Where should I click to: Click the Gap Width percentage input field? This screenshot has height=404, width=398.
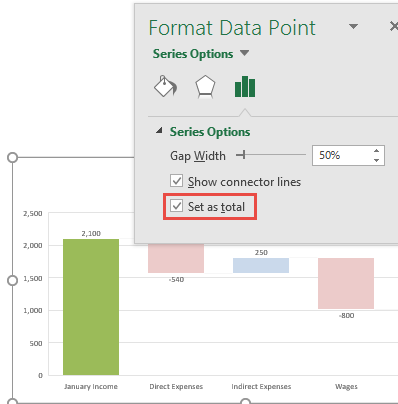click(x=342, y=155)
